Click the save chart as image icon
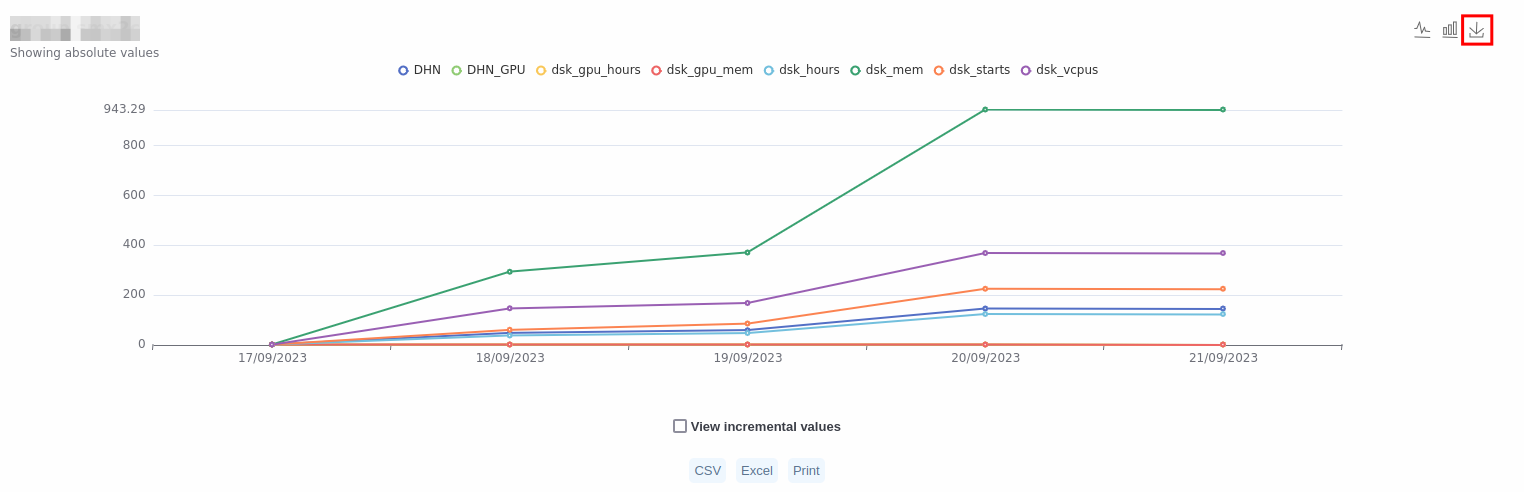The height and width of the screenshot is (492, 1524). click(1476, 30)
